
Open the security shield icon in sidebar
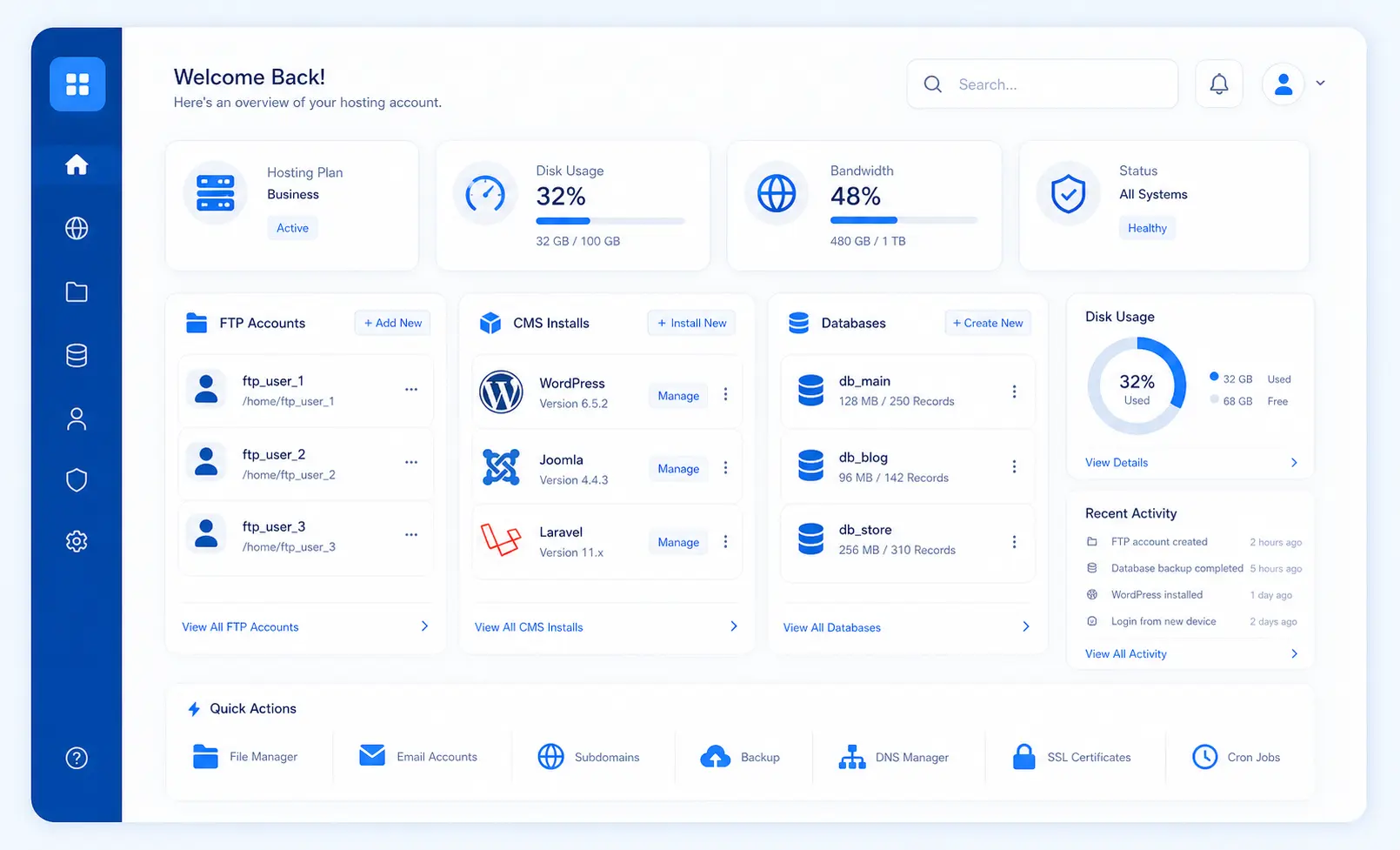click(x=77, y=480)
